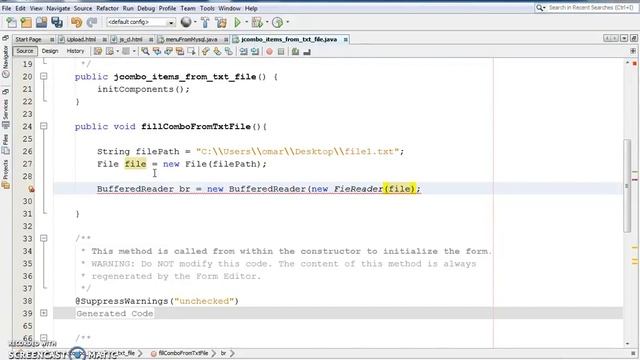Click the Find Selection magnifier icon

(145, 51)
